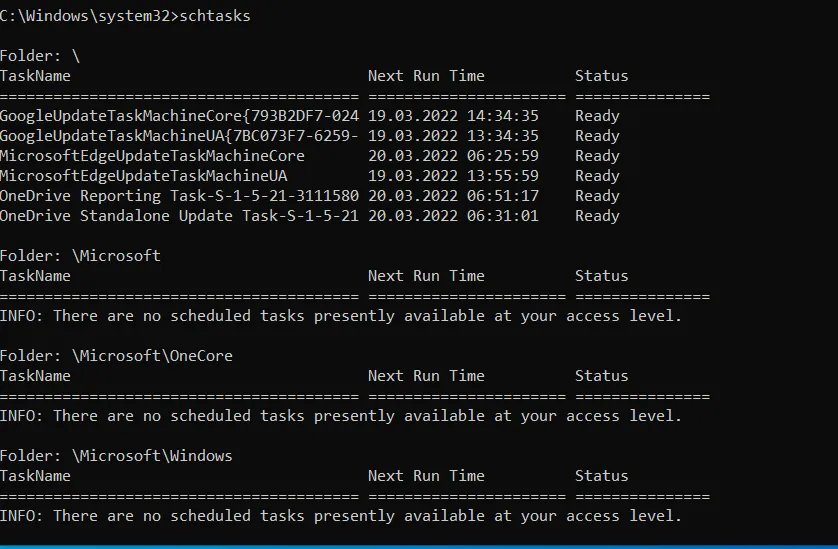The image size is (838, 549).
Task: Click the Folder: \Microsoft heading
Action: [x=80, y=256]
